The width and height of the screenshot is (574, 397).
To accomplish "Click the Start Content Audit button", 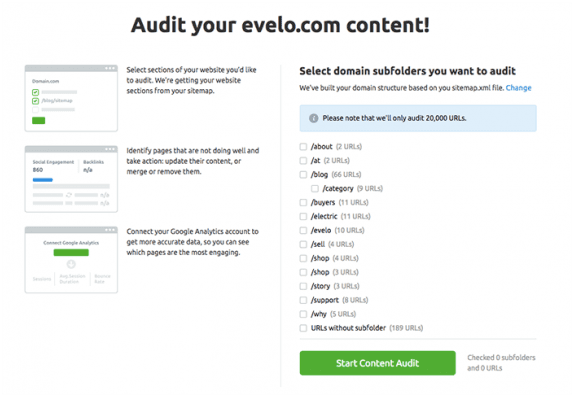I will 377,363.
